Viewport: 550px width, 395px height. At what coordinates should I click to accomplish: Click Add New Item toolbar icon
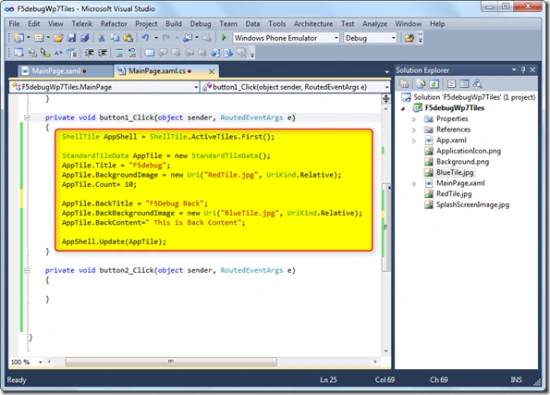(39, 38)
